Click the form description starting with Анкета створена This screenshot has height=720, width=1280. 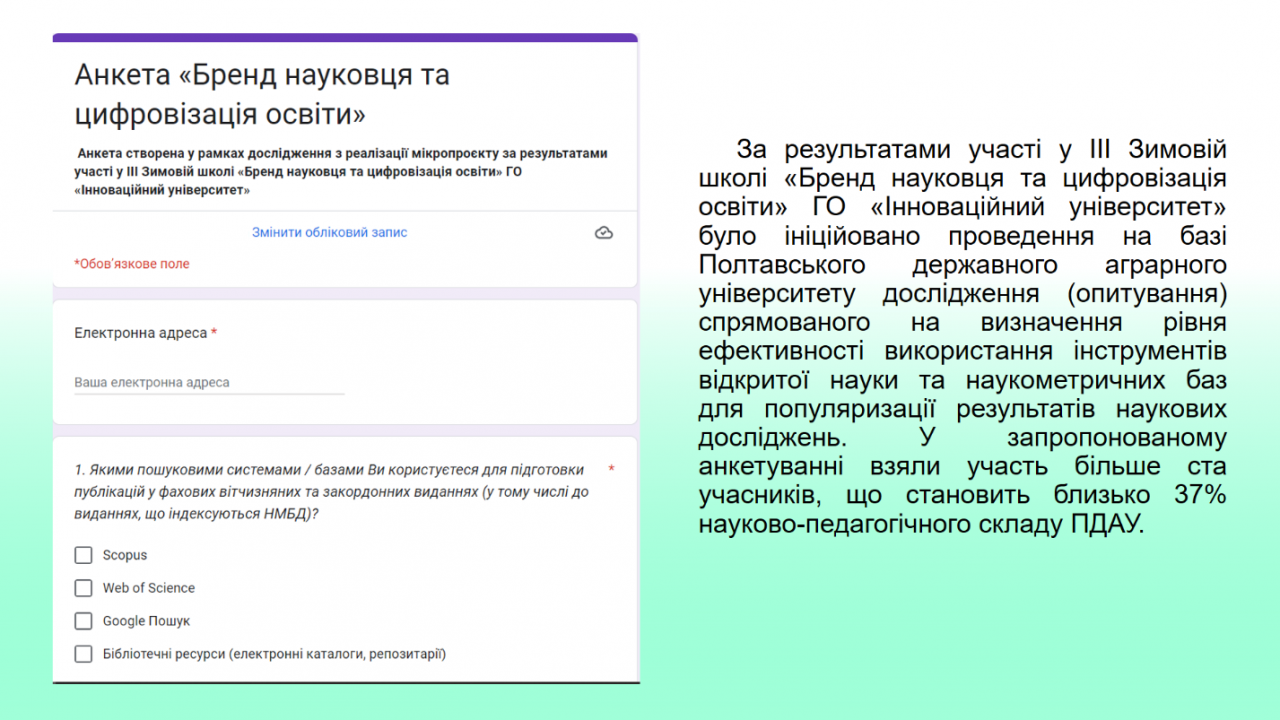(342, 171)
